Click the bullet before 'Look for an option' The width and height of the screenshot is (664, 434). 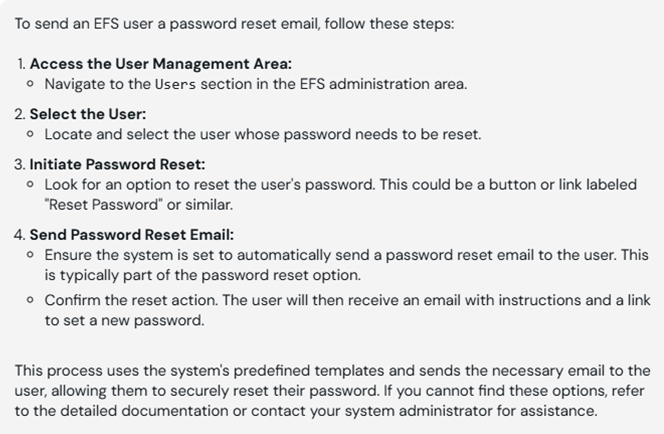[30, 185]
